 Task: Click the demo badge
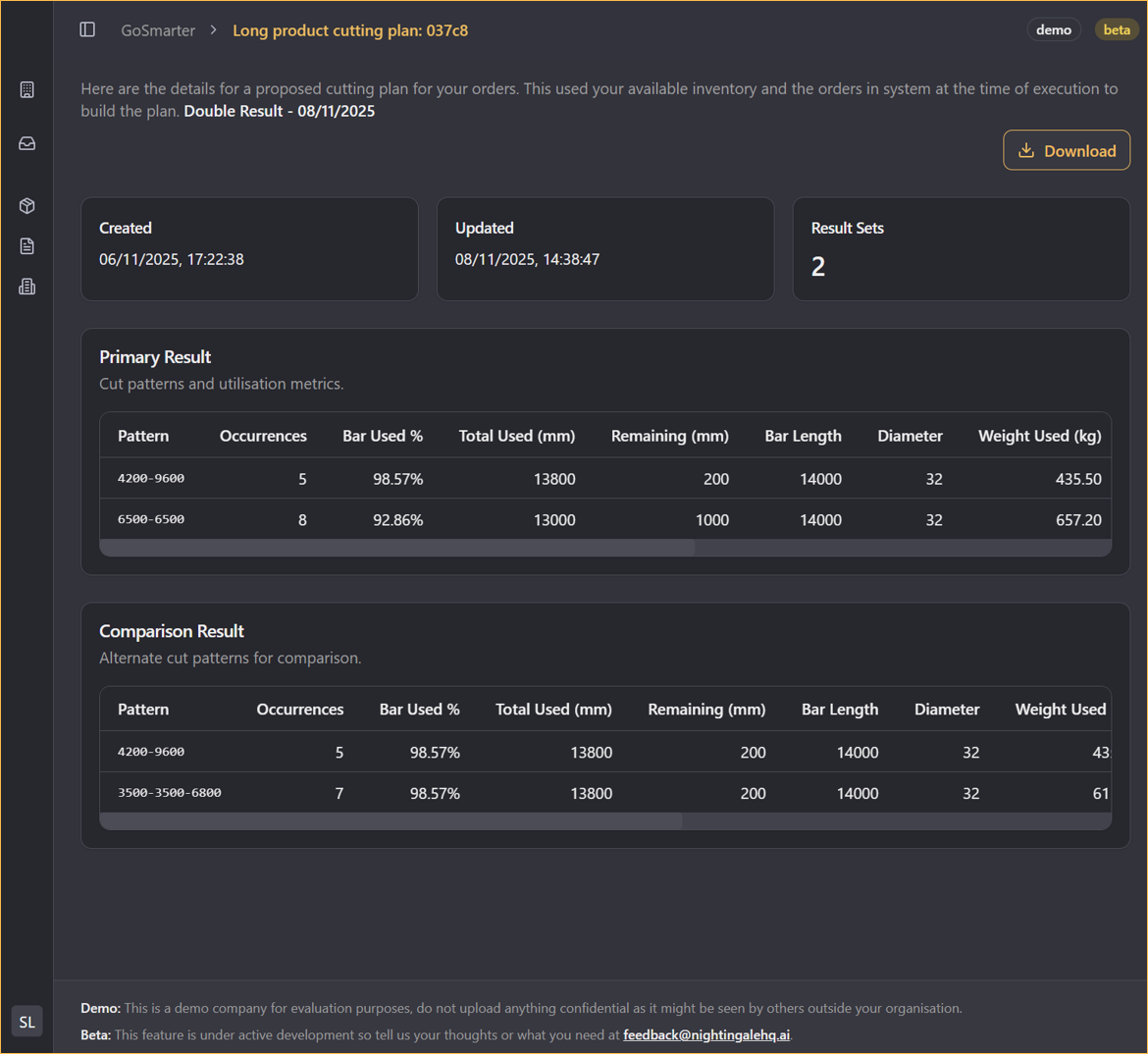[1053, 29]
